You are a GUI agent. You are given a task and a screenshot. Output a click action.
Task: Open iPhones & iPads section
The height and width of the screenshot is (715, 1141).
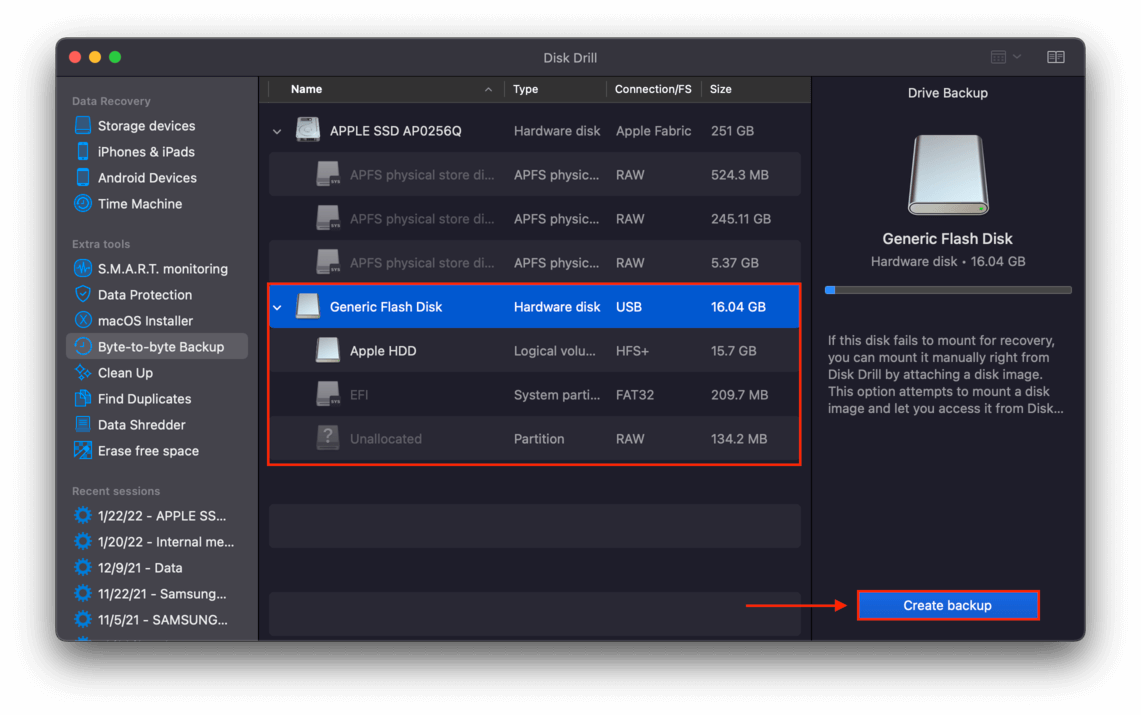pyautogui.click(x=146, y=152)
